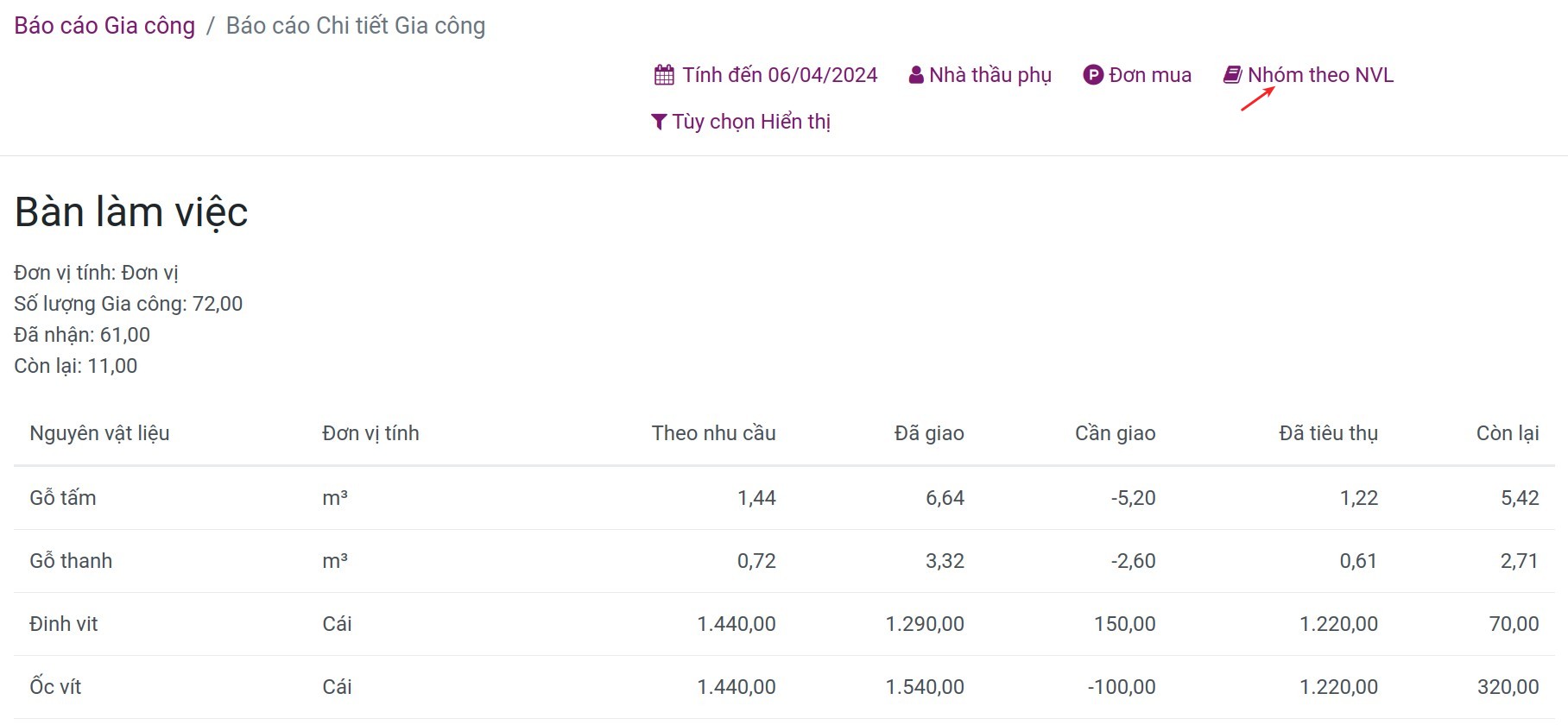Open the Tùy chọn Hiển thị options
The width and height of the screenshot is (1568, 725).
751,122
